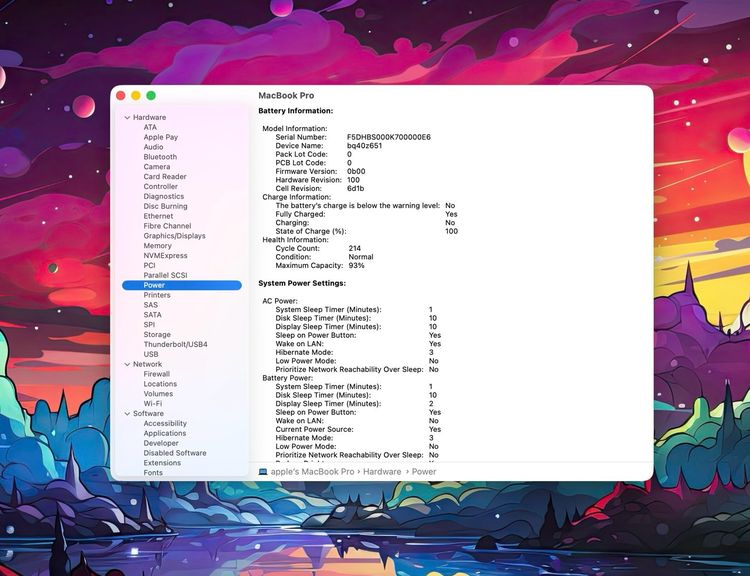The height and width of the screenshot is (576, 750).
Task: Select Memory in the sidebar
Action: (157, 246)
